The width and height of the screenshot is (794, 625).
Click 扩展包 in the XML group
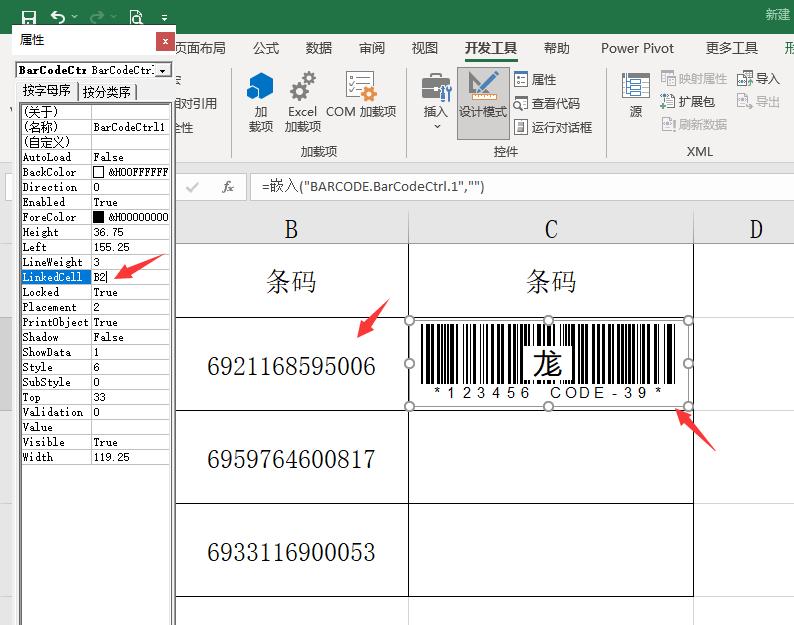click(x=688, y=102)
